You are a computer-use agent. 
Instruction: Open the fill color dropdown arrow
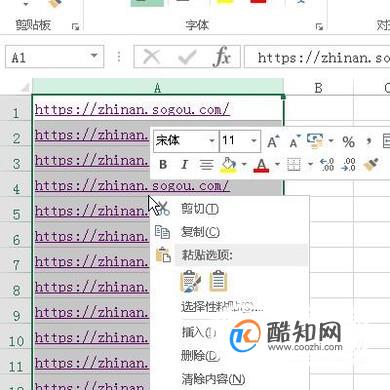tap(244, 164)
